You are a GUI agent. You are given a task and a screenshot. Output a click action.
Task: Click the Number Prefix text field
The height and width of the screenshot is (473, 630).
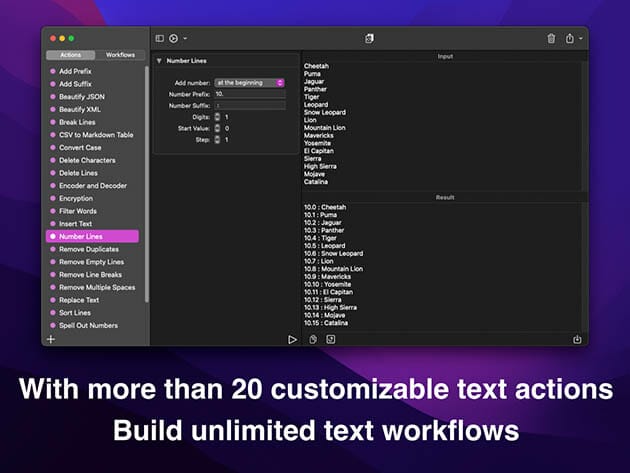pyautogui.click(x=250, y=93)
